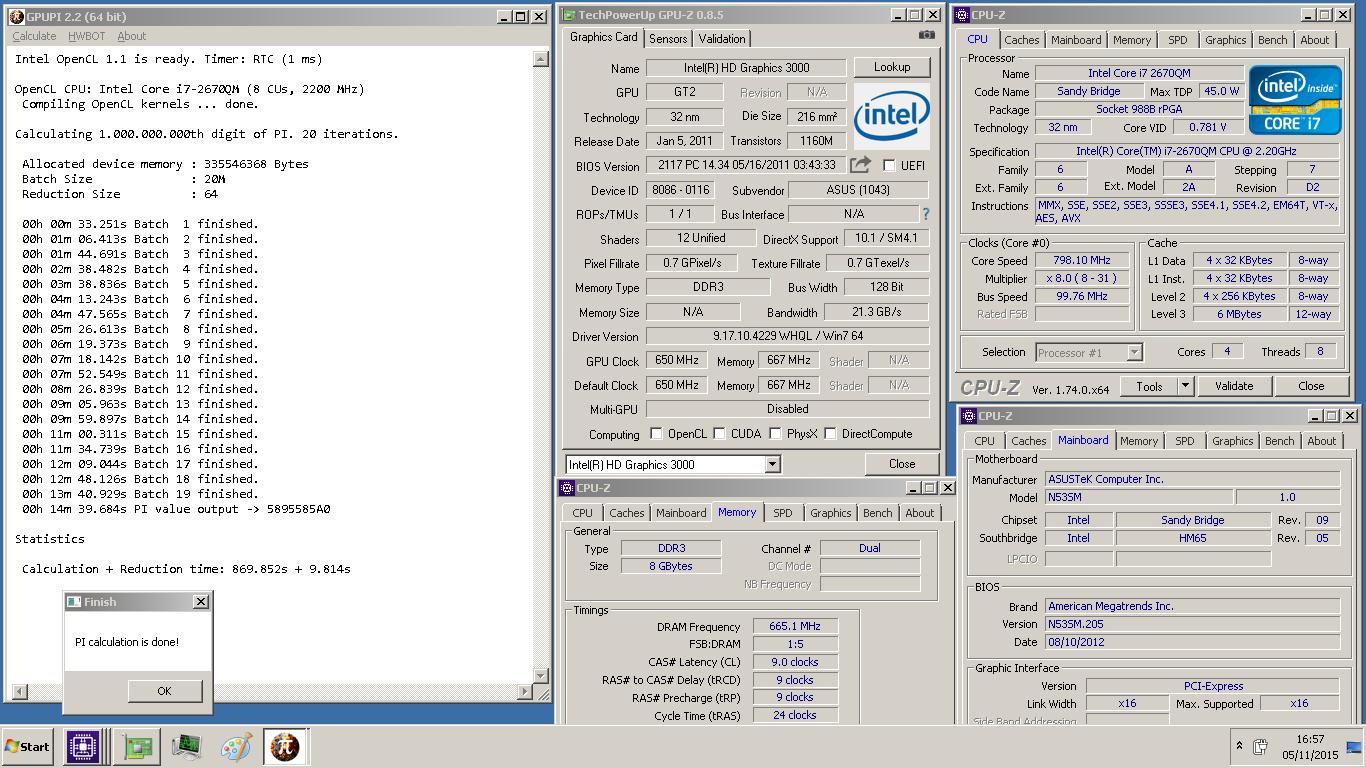
Task: Toggle the CUDA computing checkbox
Action: [x=719, y=434]
